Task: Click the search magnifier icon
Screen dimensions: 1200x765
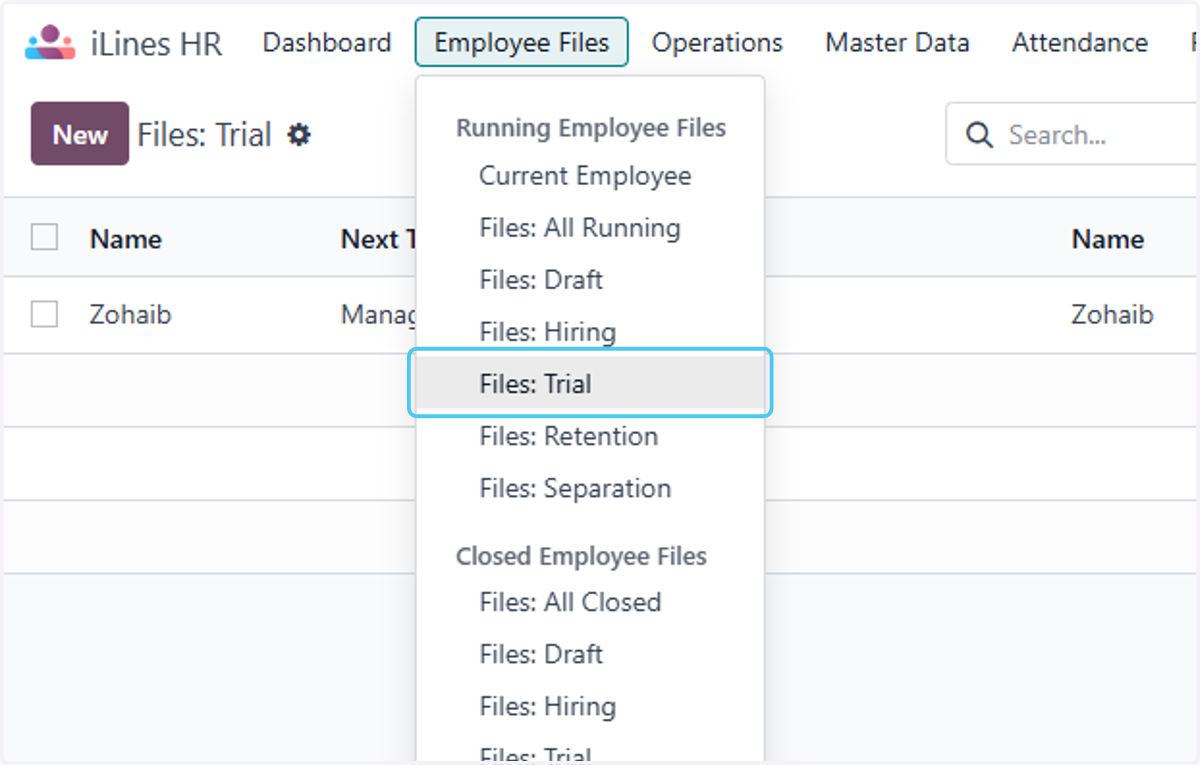Action: 980,135
